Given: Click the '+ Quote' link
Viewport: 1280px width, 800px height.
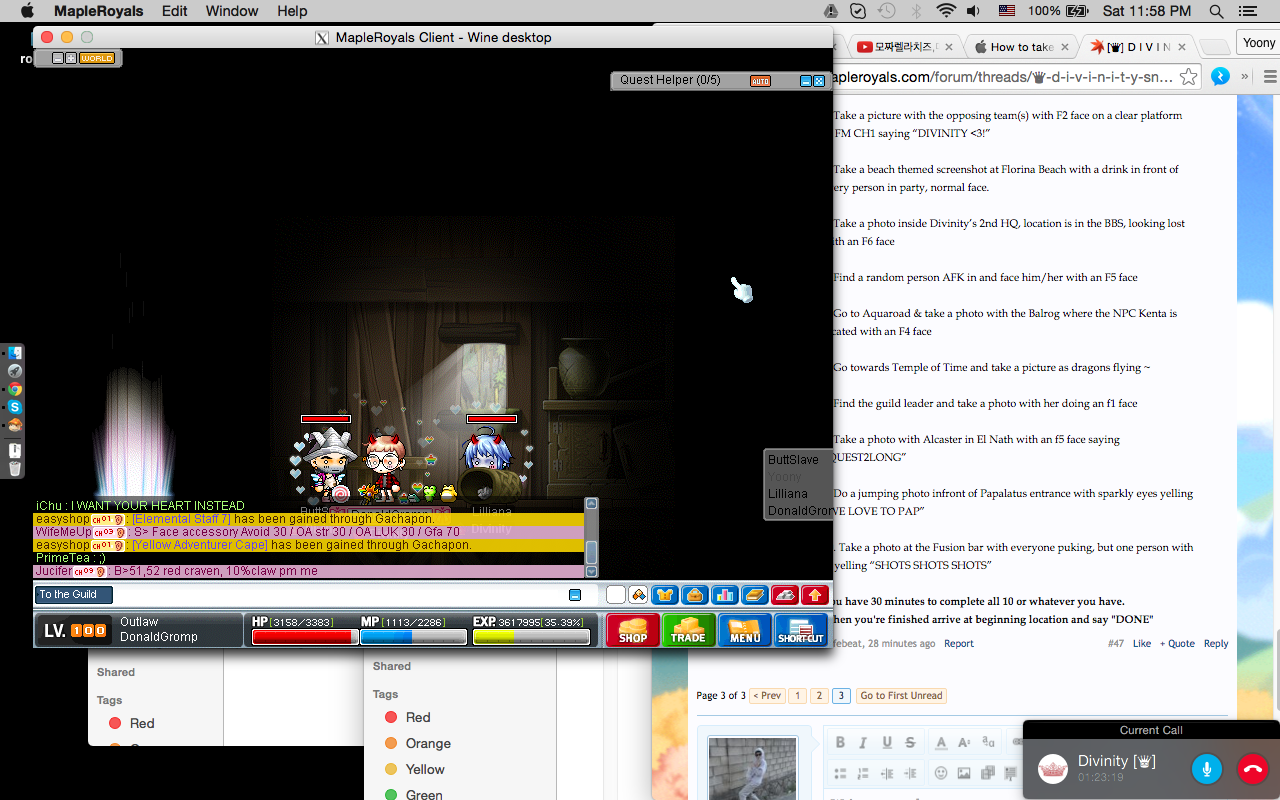Looking at the screenshot, I should click(1177, 644).
